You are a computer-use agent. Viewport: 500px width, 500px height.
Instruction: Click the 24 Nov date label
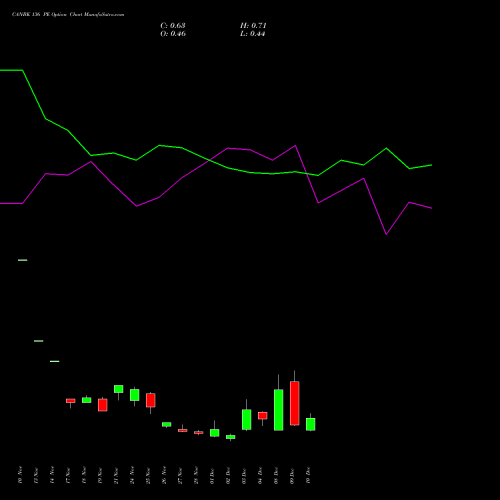click(x=132, y=475)
